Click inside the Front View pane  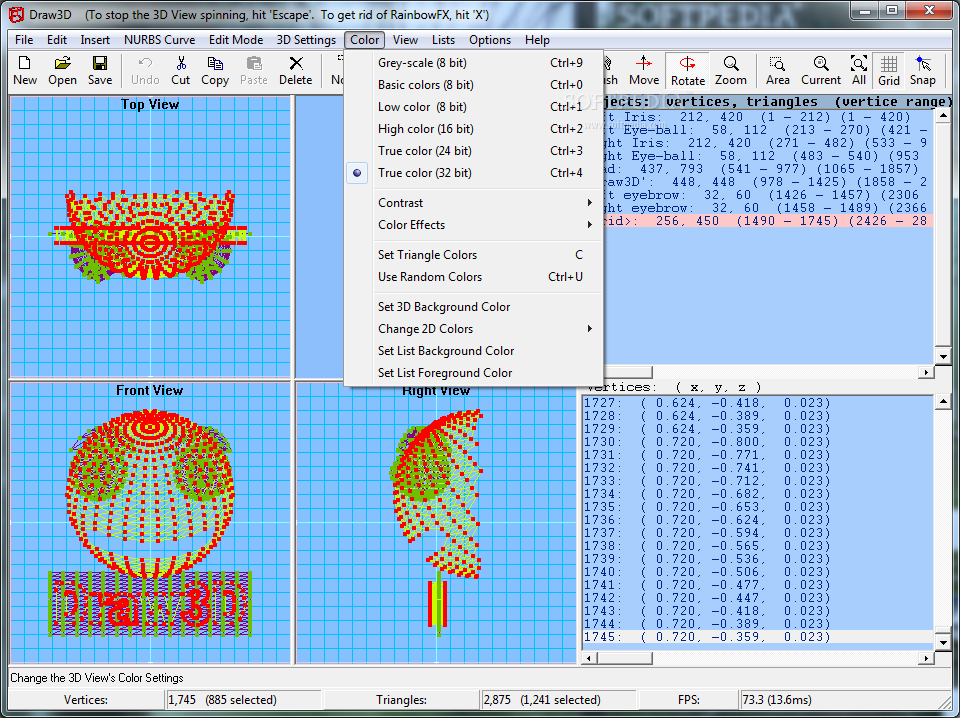tap(150, 523)
